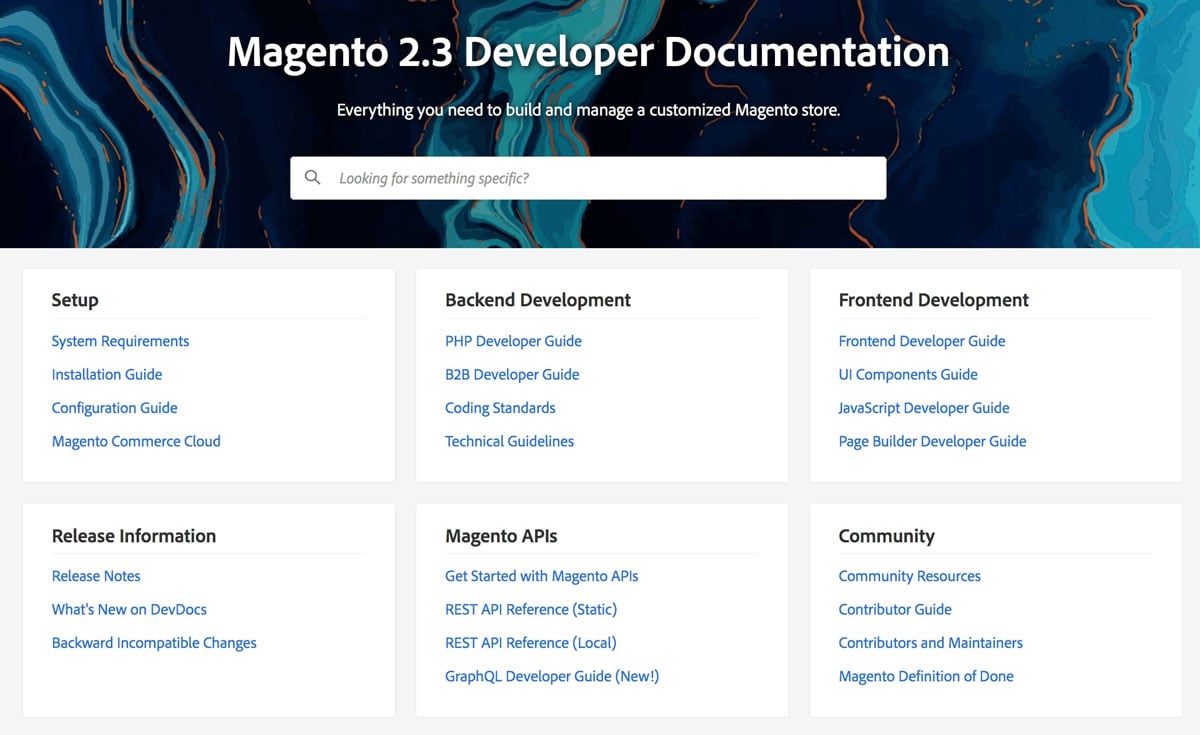
Task: Open the Contributor Guide
Action: 895,609
